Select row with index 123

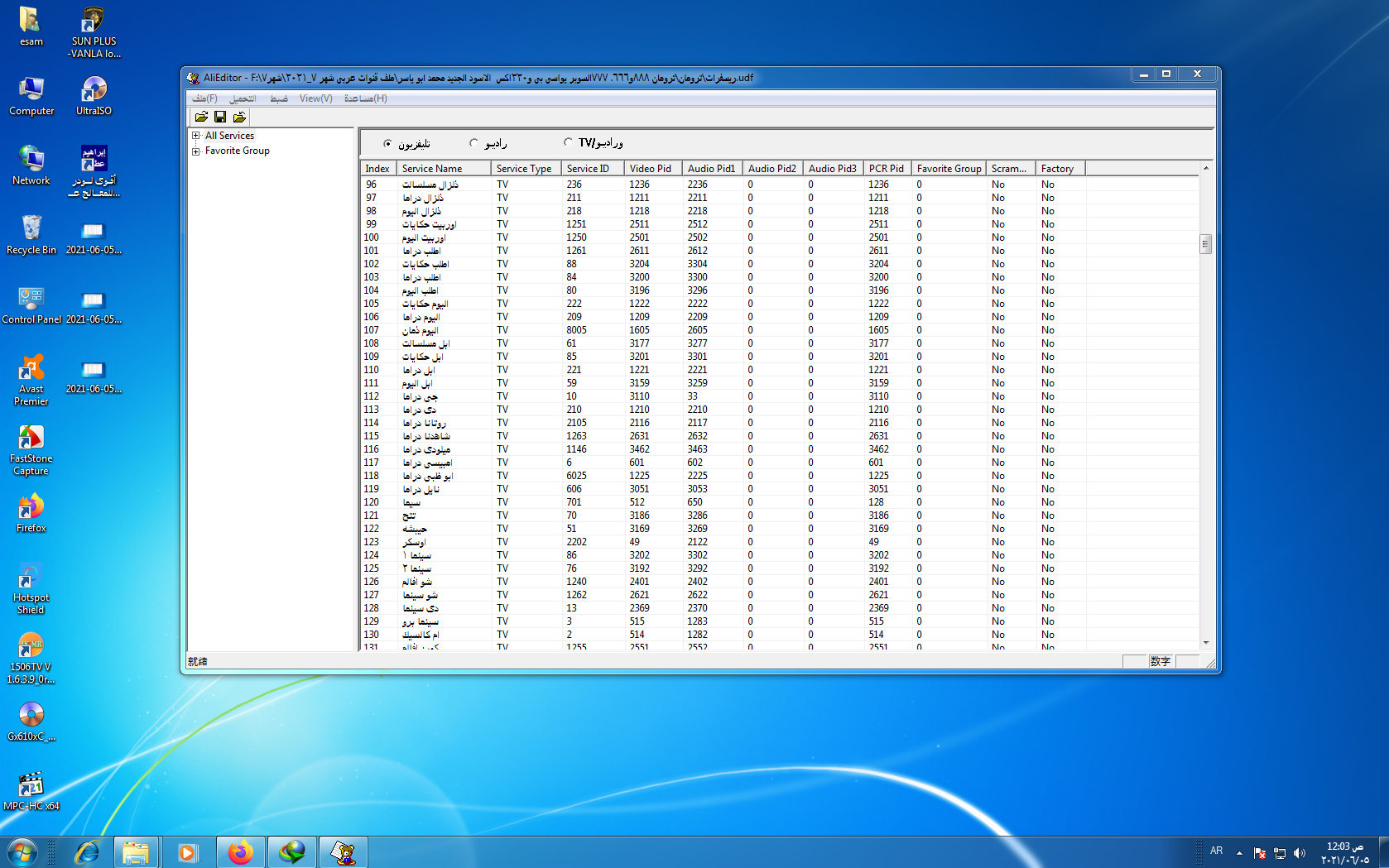click(780, 542)
